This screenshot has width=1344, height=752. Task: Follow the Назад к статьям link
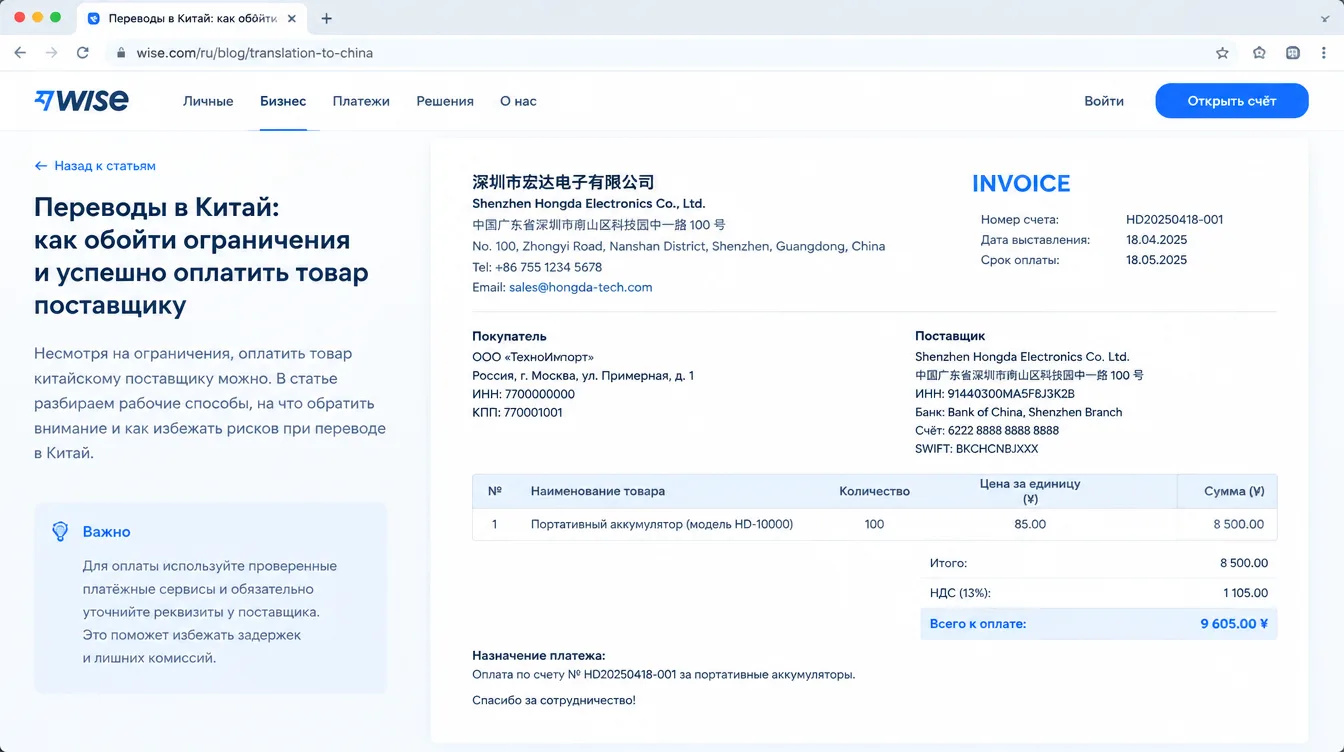(95, 166)
